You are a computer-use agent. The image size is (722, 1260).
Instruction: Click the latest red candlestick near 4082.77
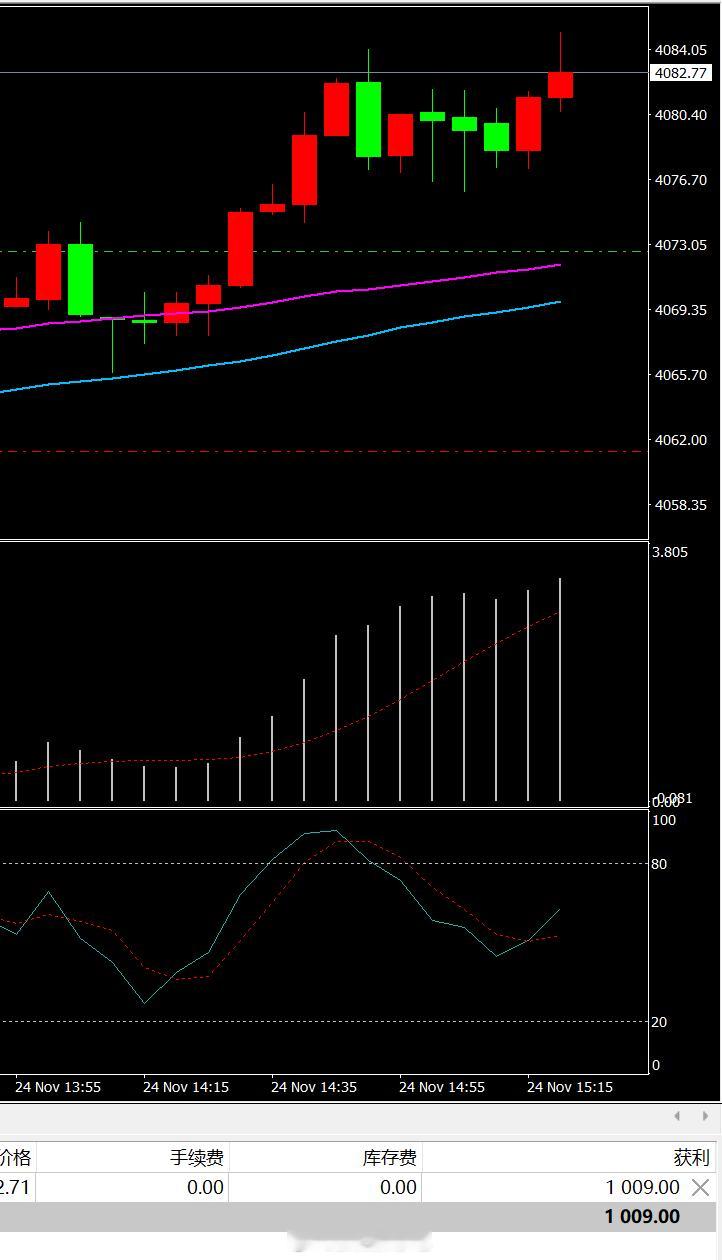click(x=560, y=85)
